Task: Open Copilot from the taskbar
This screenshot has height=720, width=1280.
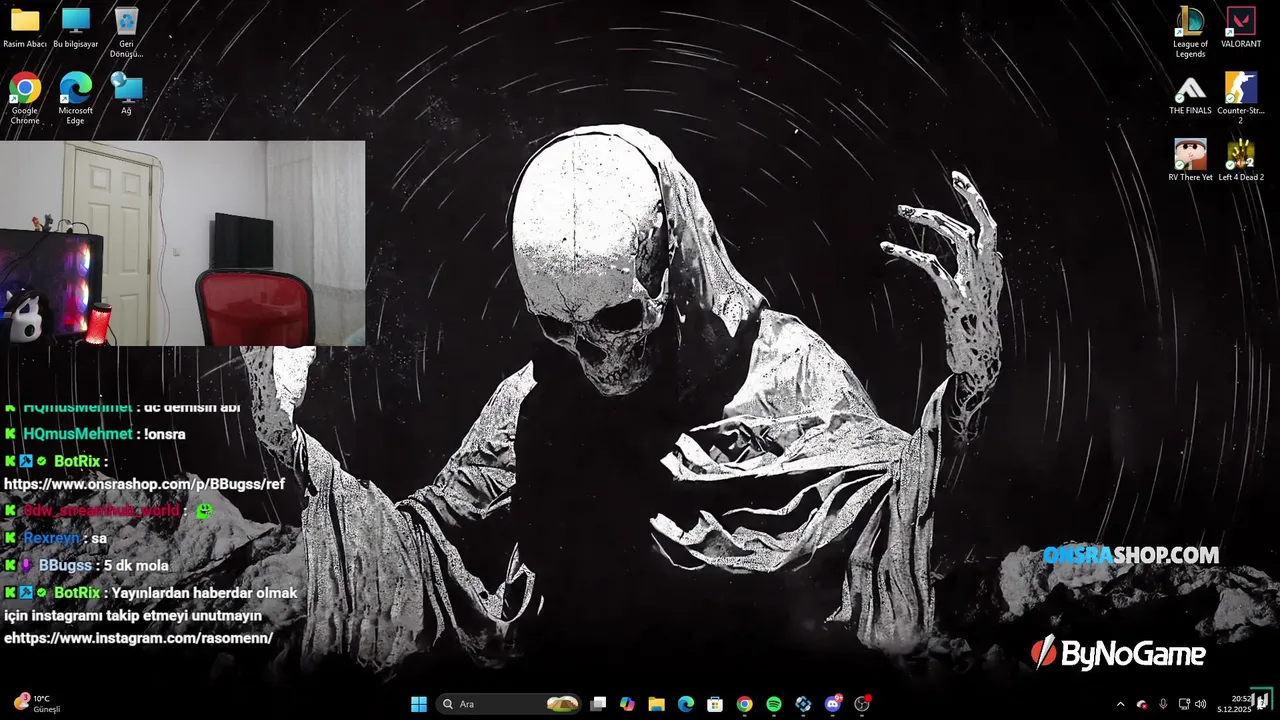Action: pos(627,704)
